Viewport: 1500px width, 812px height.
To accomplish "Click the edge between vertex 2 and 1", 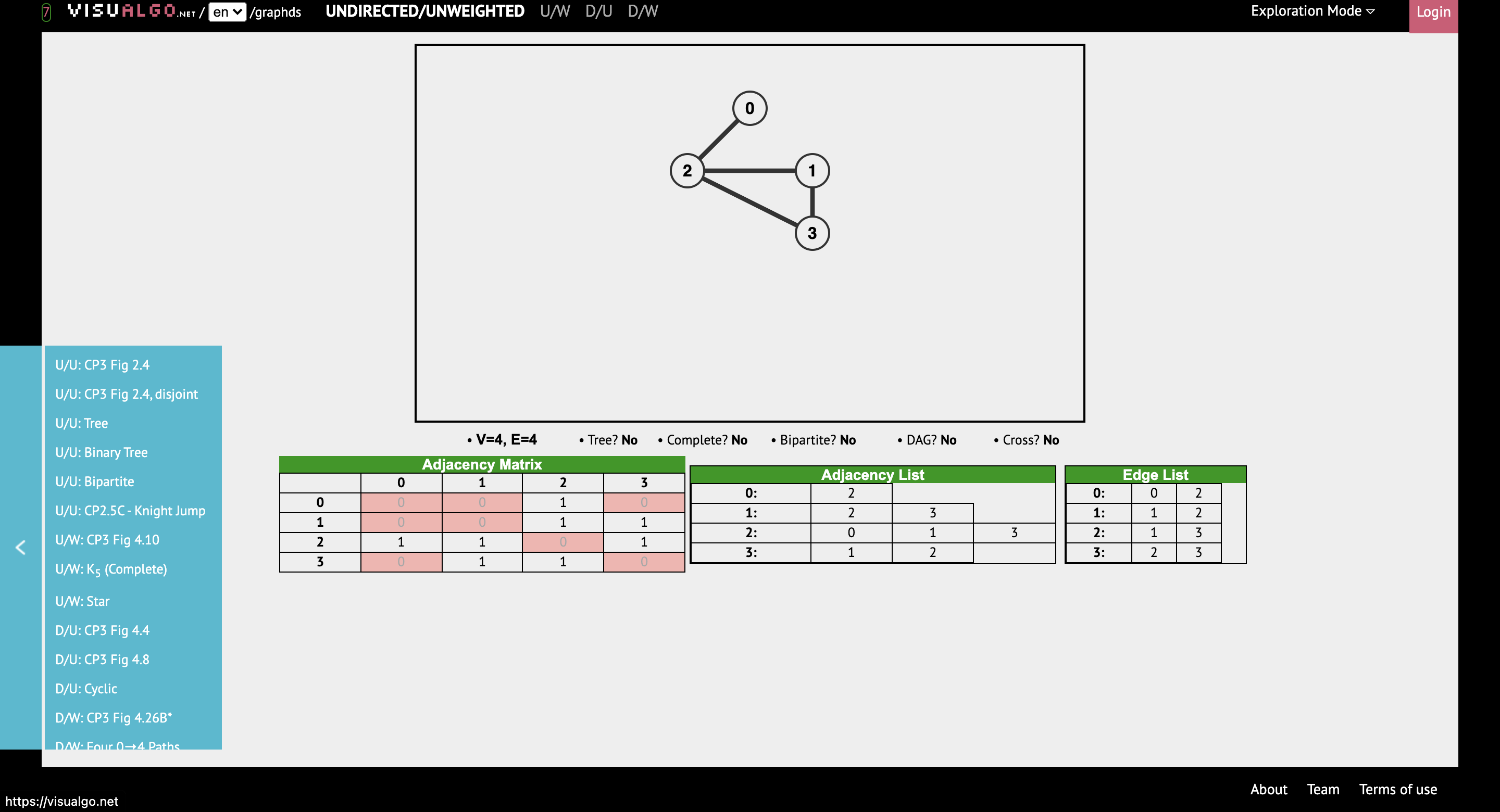I will pyautogui.click(x=751, y=171).
